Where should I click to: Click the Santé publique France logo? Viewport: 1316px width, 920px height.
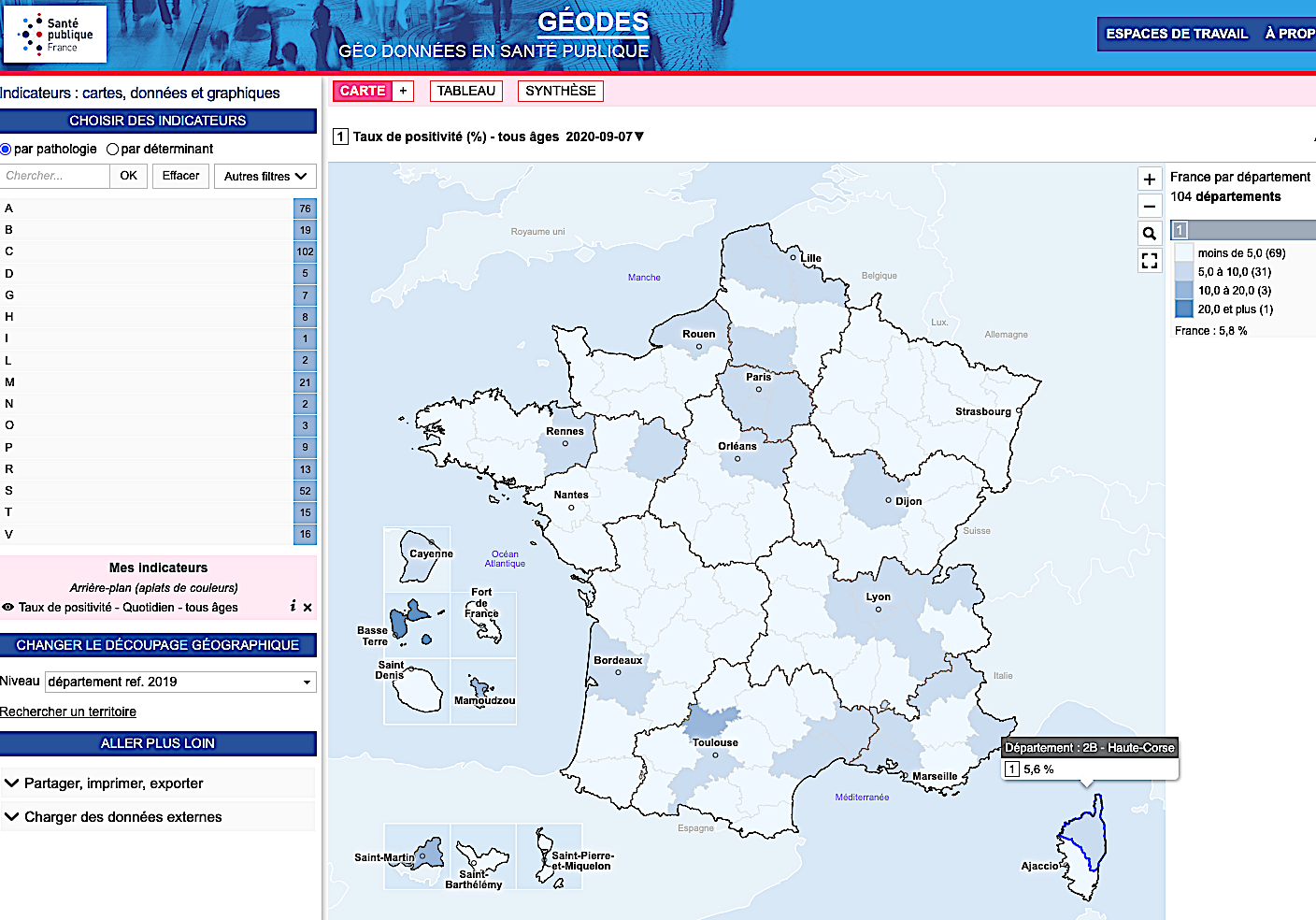coord(55,35)
